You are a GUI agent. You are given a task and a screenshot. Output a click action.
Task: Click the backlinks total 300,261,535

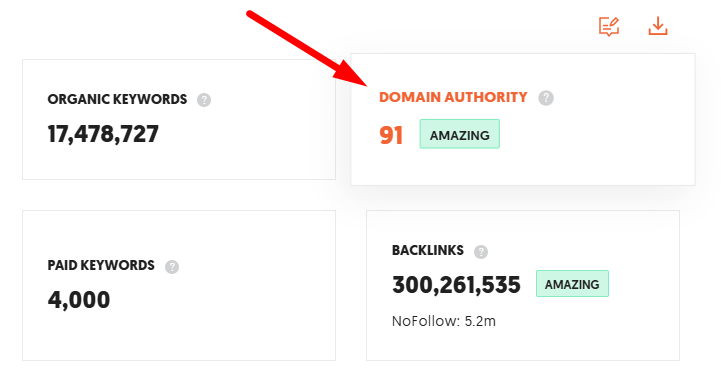coord(456,285)
